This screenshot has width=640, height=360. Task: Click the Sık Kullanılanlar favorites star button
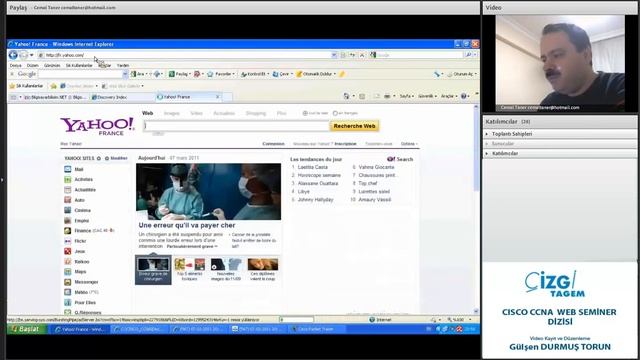[26, 86]
